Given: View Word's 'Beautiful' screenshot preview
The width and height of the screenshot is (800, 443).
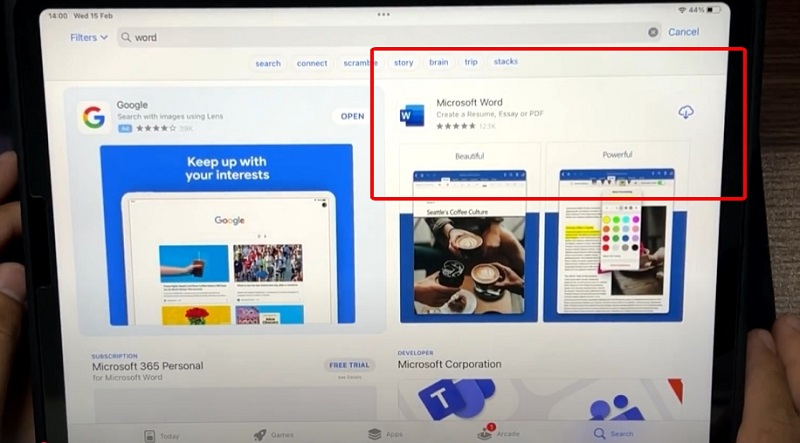Looking at the screenshot, I should 469,232.
